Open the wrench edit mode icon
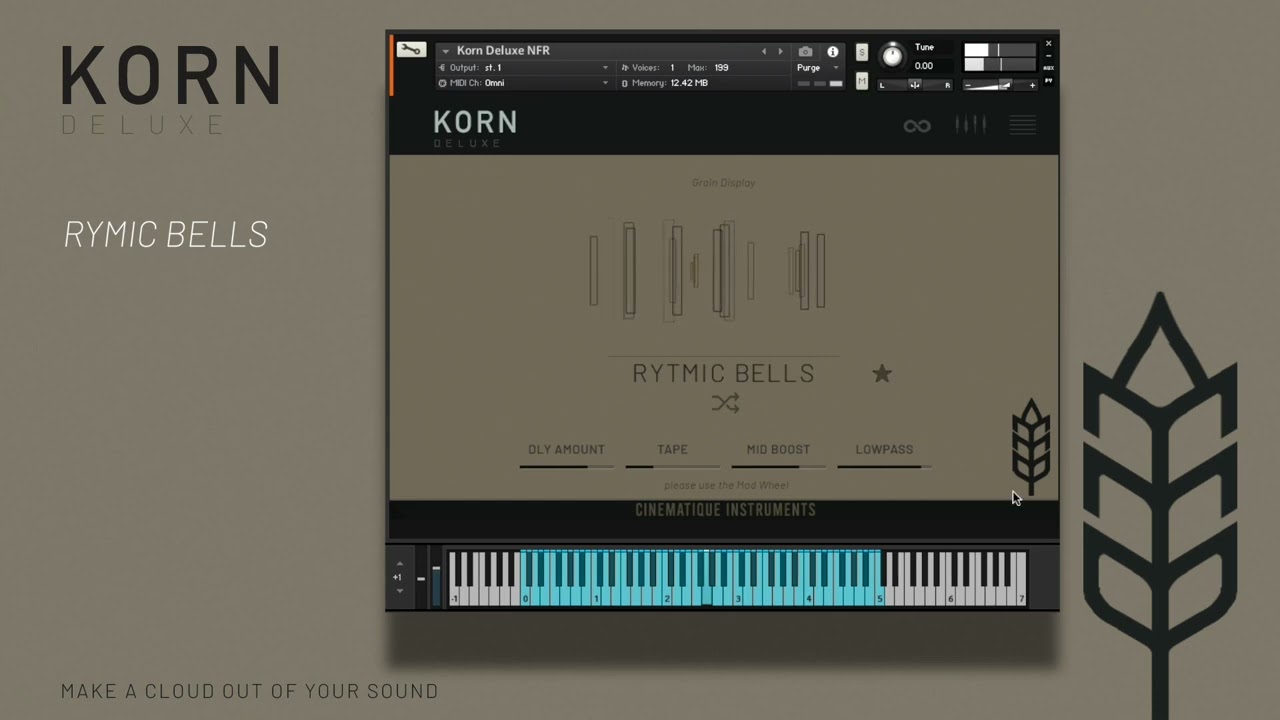Image resolution: width=1280 pixels, height=720 pixels. (411, 50)
